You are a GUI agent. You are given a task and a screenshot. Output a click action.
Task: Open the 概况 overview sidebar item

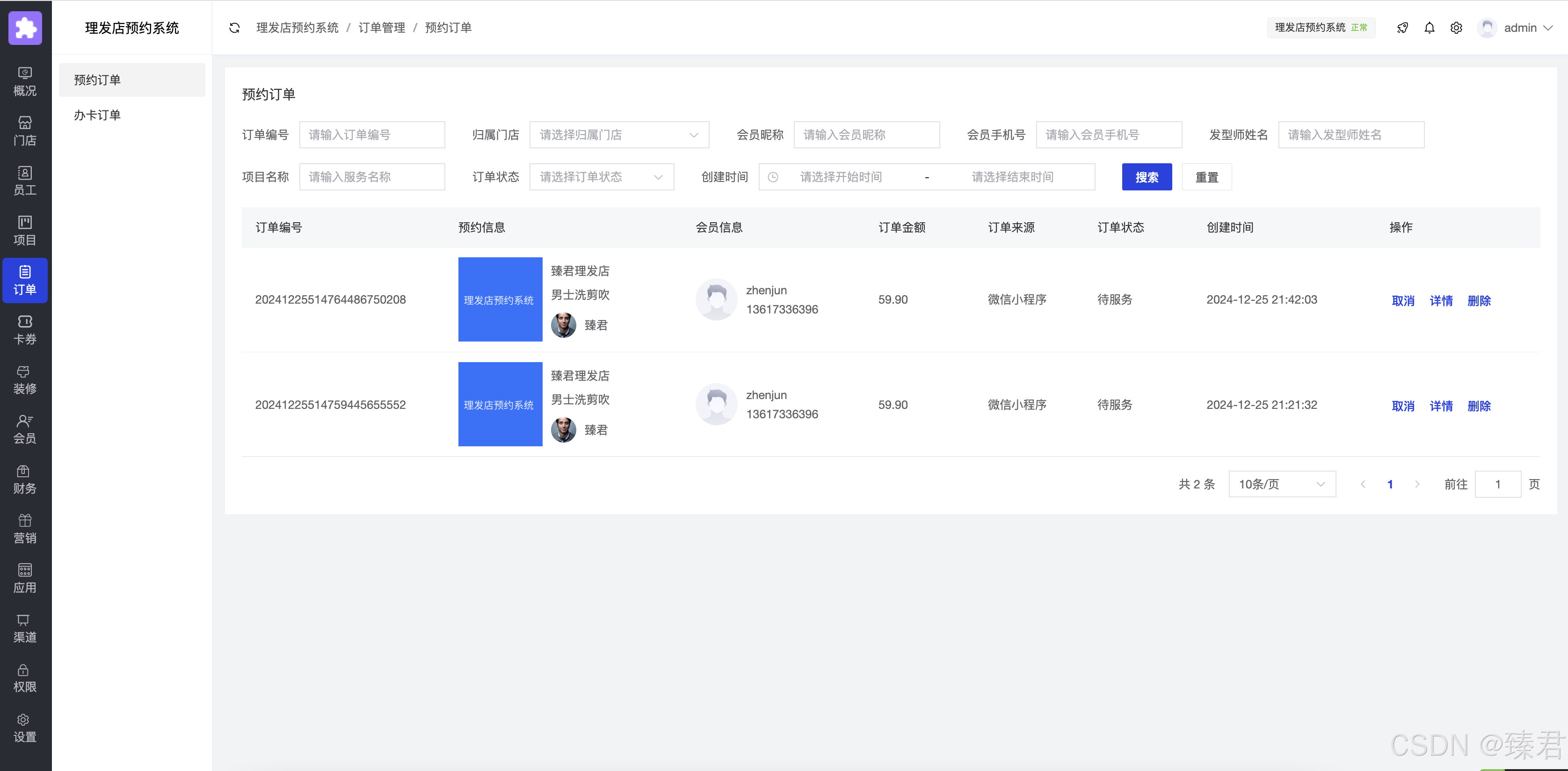(x=25, y=81)
